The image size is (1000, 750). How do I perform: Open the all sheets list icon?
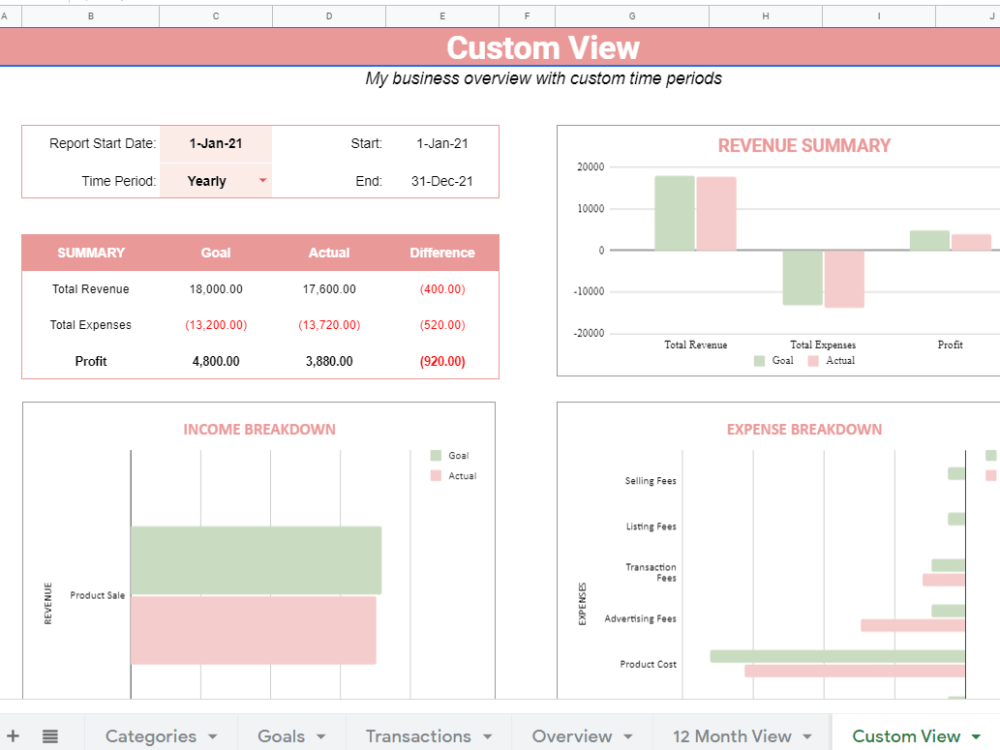tap(49, 735)
